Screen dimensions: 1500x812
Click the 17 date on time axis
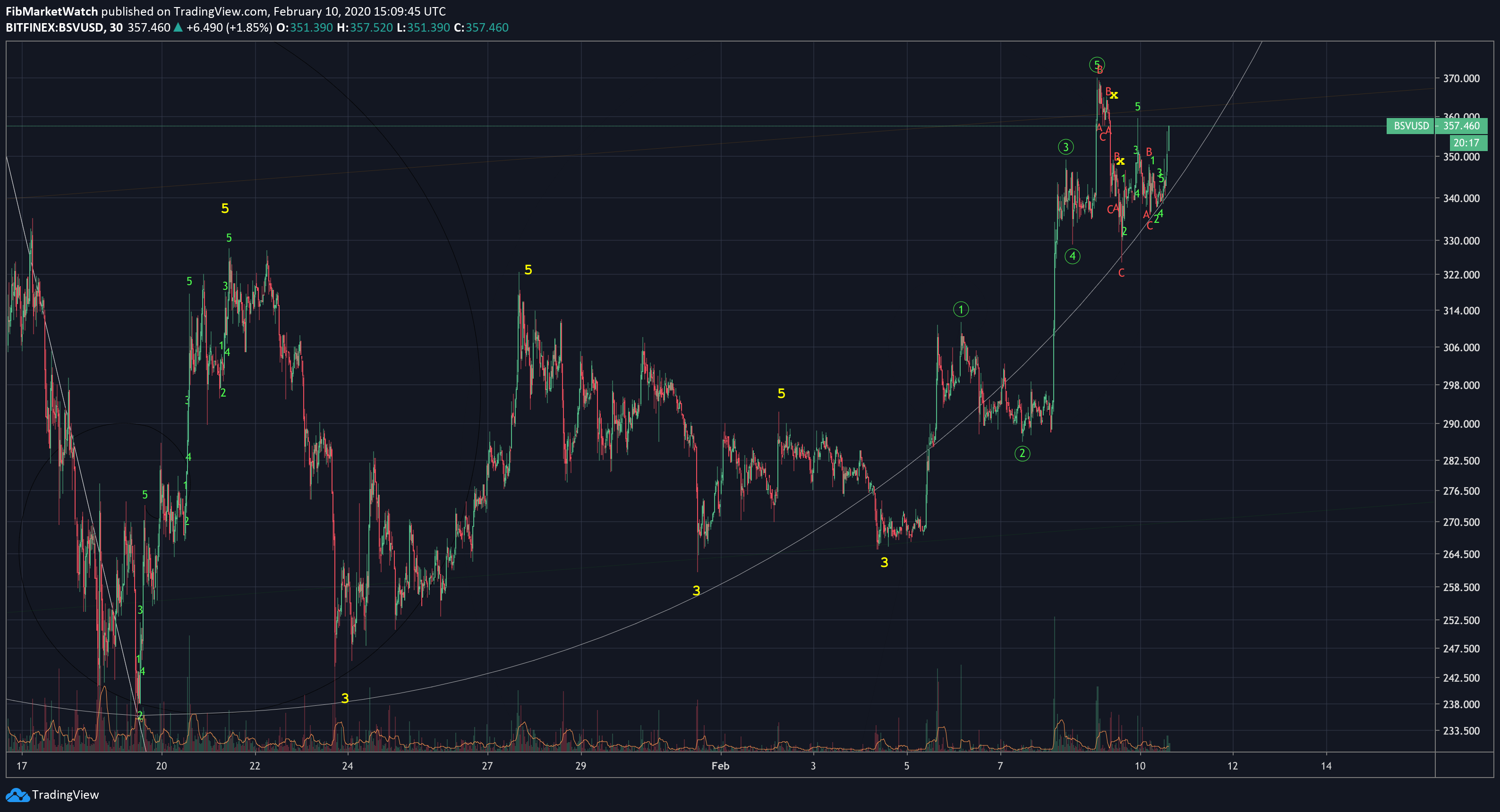pos(22,766)
